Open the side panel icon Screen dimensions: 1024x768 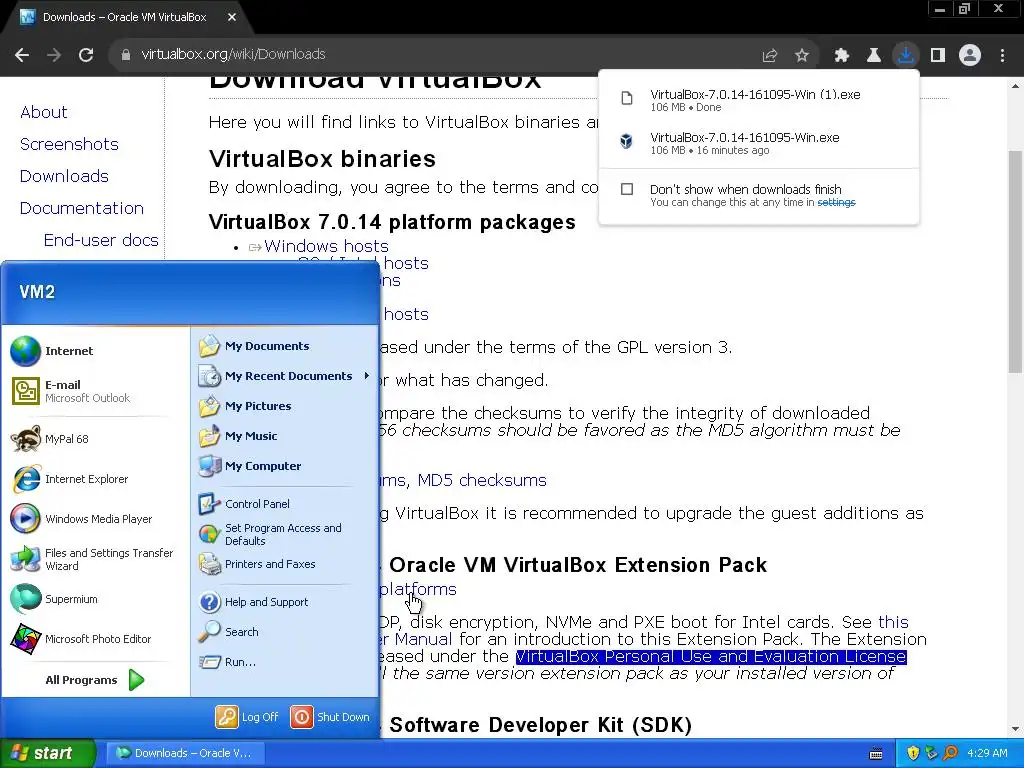pyautogui.click(x=938, y=56)
